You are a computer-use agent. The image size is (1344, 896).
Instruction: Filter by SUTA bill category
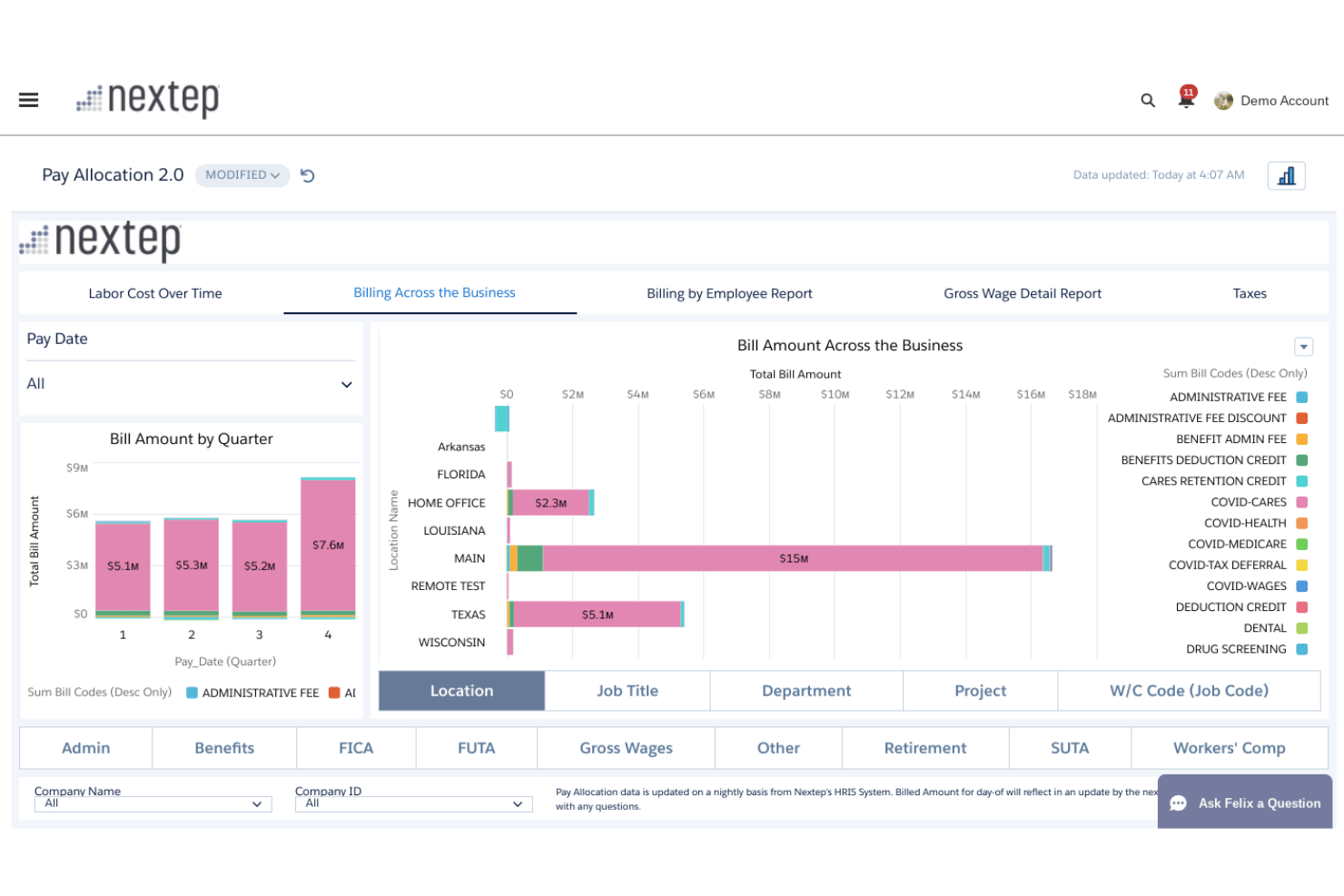1070,748
